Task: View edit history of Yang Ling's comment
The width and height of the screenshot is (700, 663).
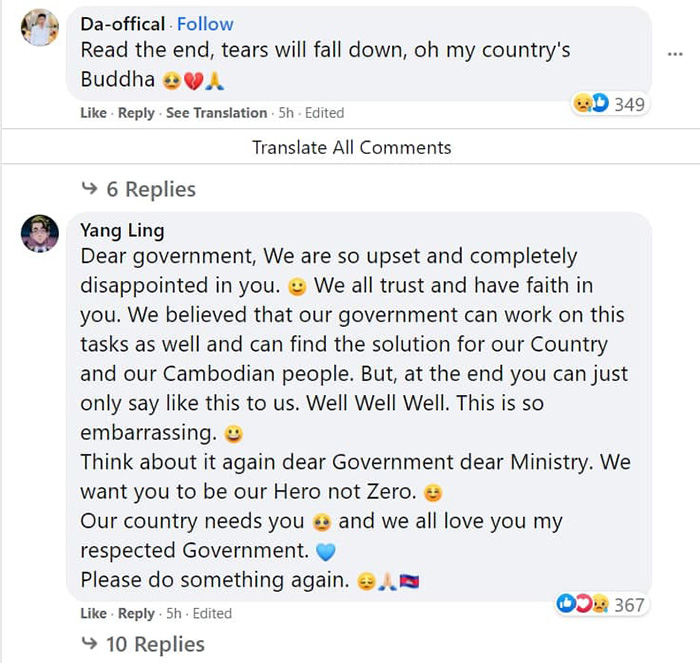Action: (212, 613)
